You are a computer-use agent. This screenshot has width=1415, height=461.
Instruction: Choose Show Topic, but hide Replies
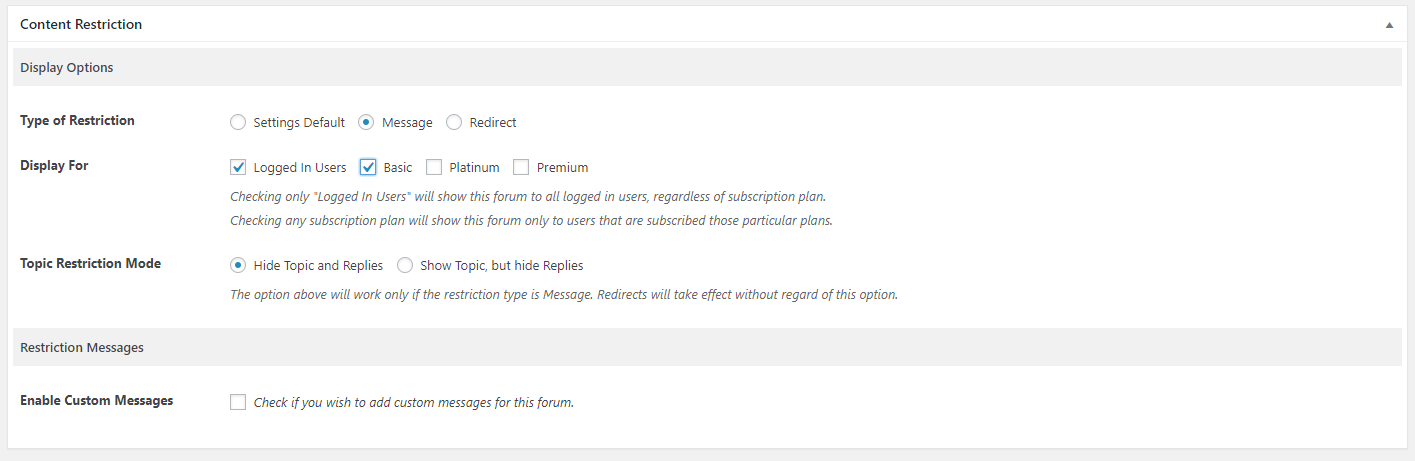click(405, 265)
